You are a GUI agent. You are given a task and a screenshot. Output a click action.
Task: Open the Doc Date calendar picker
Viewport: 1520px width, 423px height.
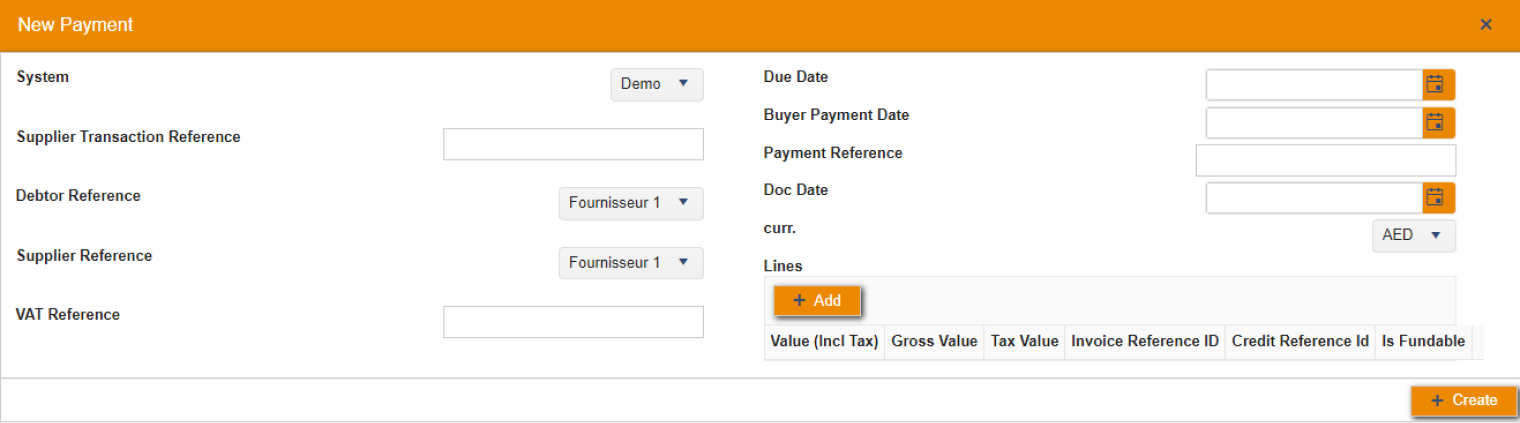(1438, 198)
